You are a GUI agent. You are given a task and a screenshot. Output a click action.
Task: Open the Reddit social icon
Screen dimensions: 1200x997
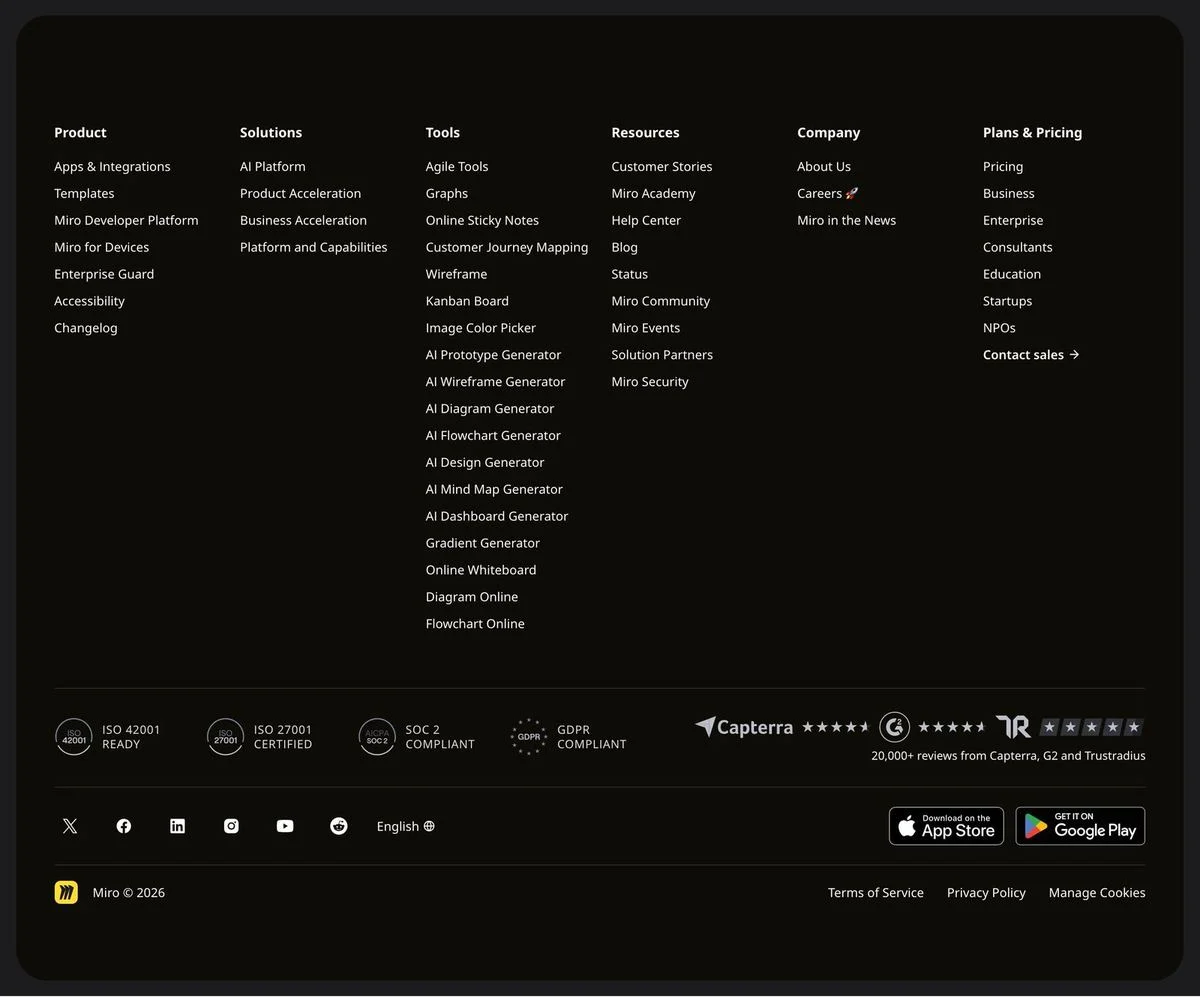pos(339,826)
